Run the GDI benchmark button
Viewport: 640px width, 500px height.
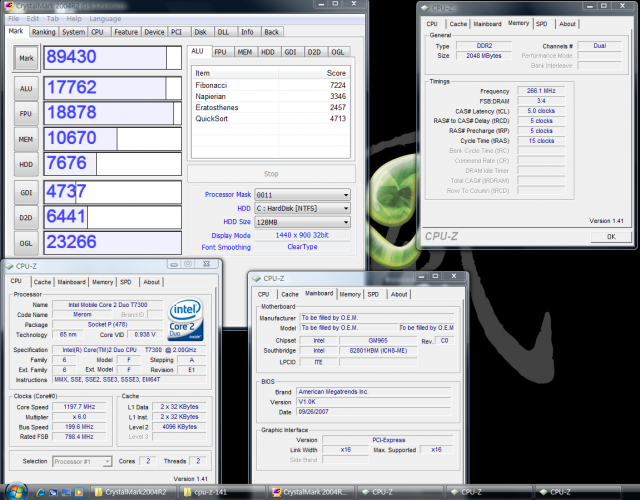pyautogui.click(x=26, y=192)
